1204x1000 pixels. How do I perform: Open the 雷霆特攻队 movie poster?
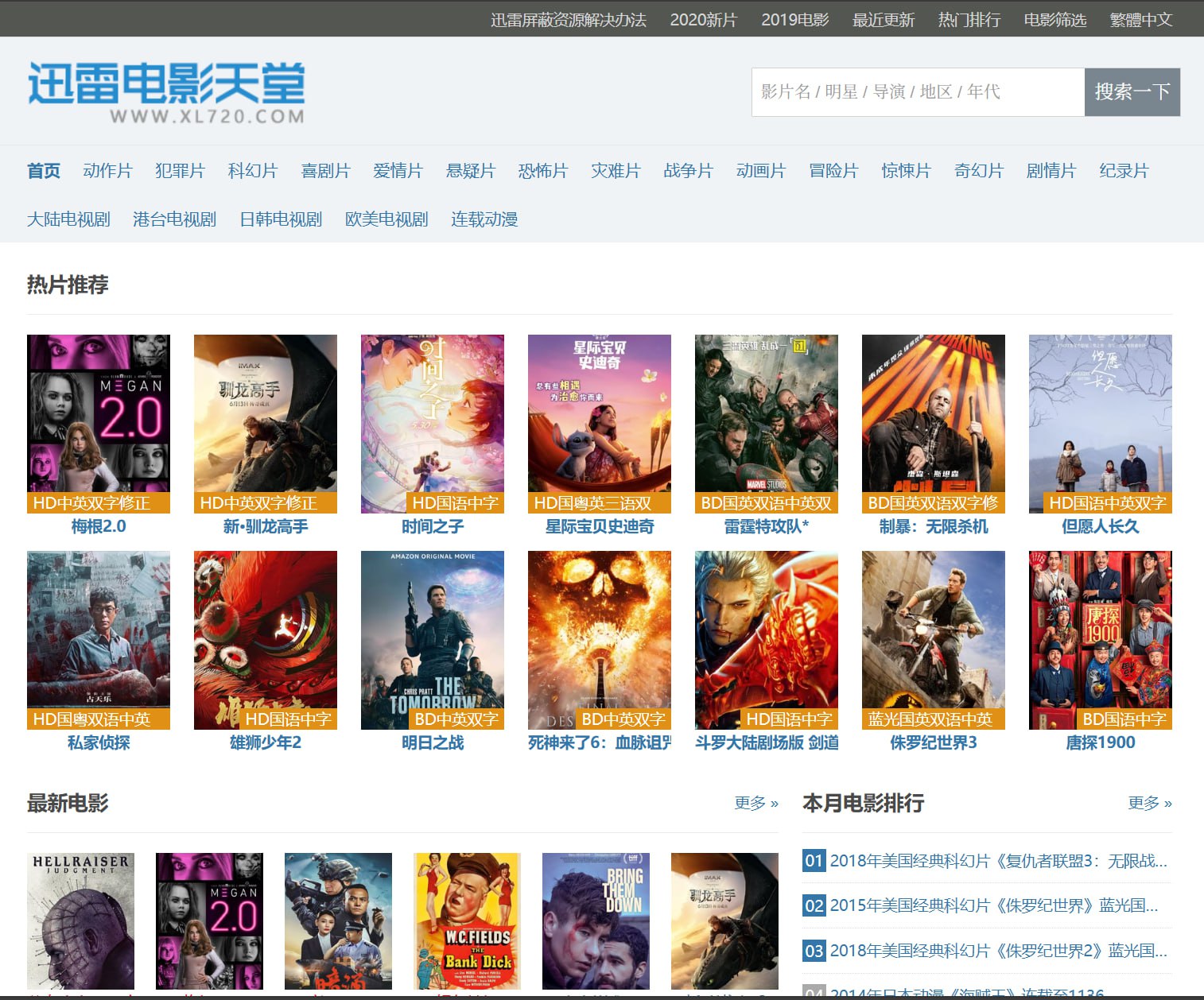(x=767, y=424)
